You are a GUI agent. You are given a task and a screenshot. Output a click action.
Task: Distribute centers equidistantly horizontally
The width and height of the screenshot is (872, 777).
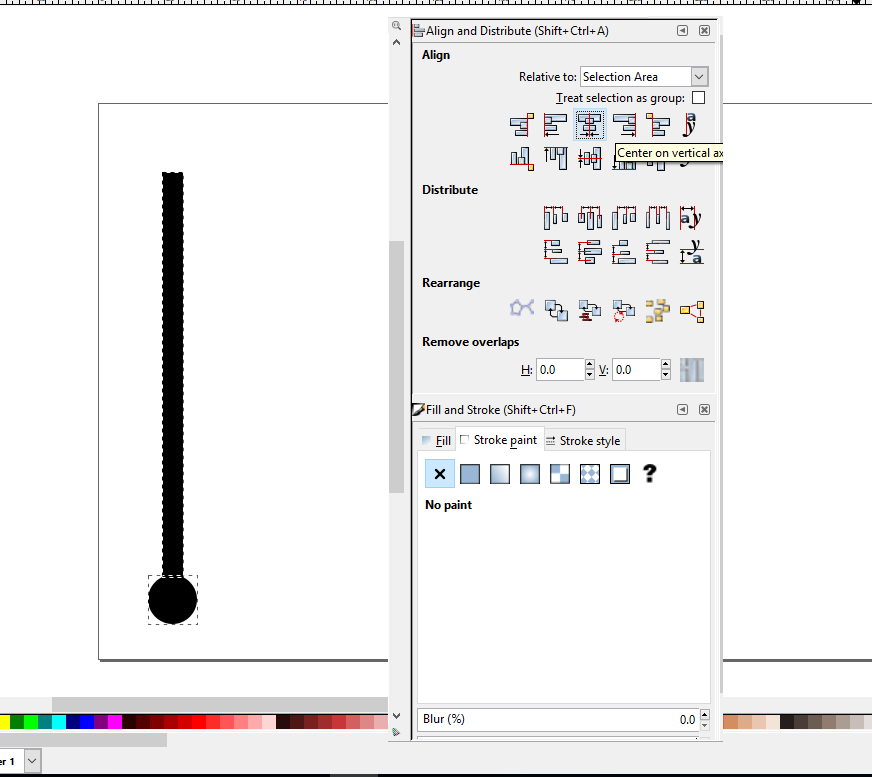[x=589, y=217]
